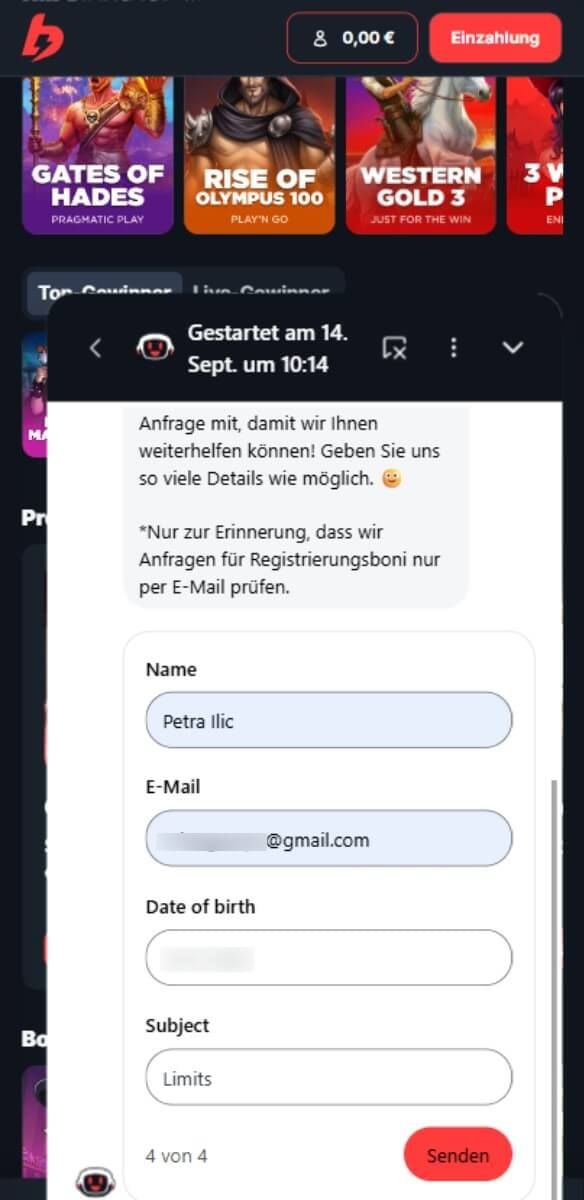Open the Gates of Hades game

(x=98, y=155)
